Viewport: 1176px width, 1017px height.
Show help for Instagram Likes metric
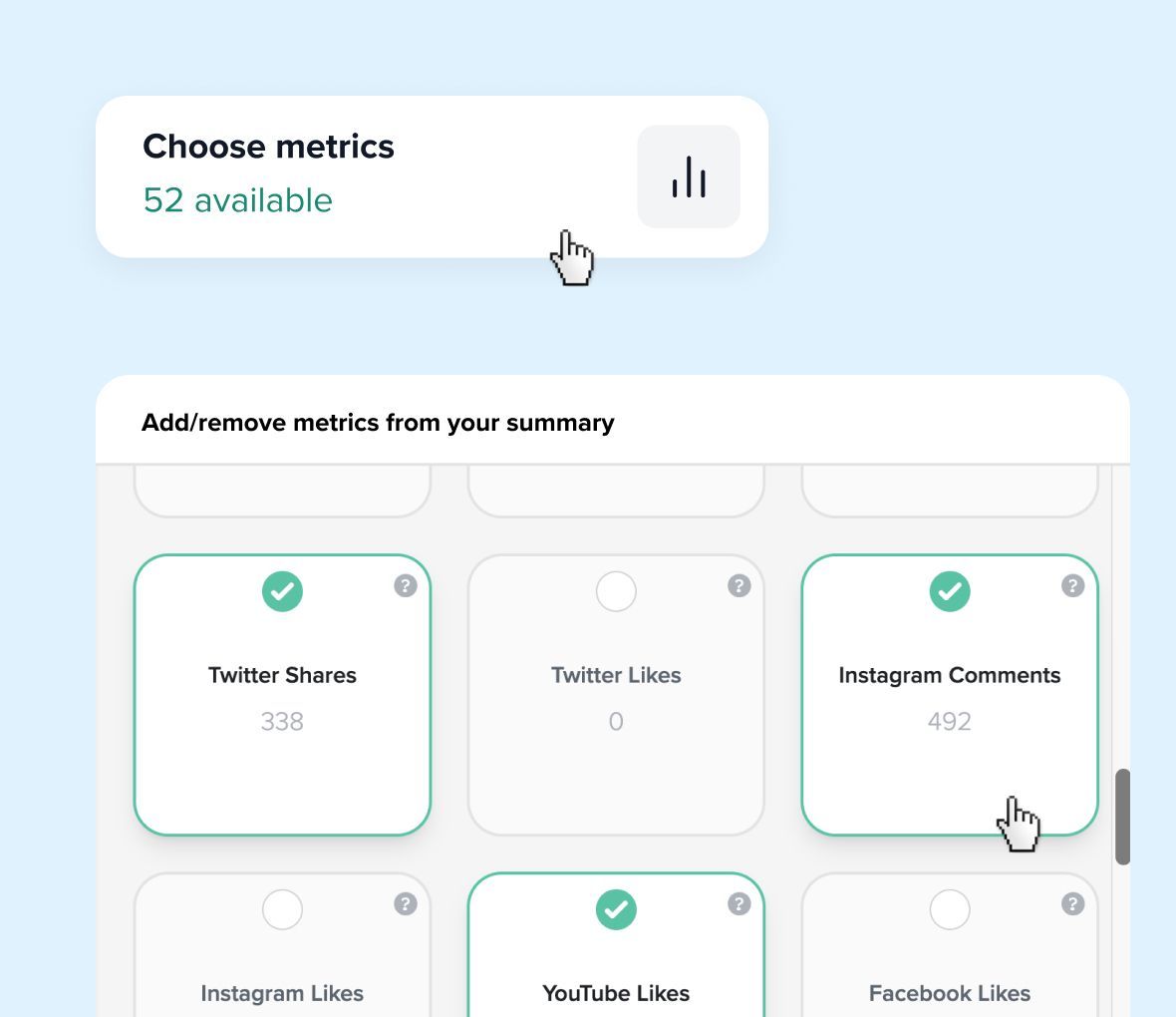(x=406, y=903)
